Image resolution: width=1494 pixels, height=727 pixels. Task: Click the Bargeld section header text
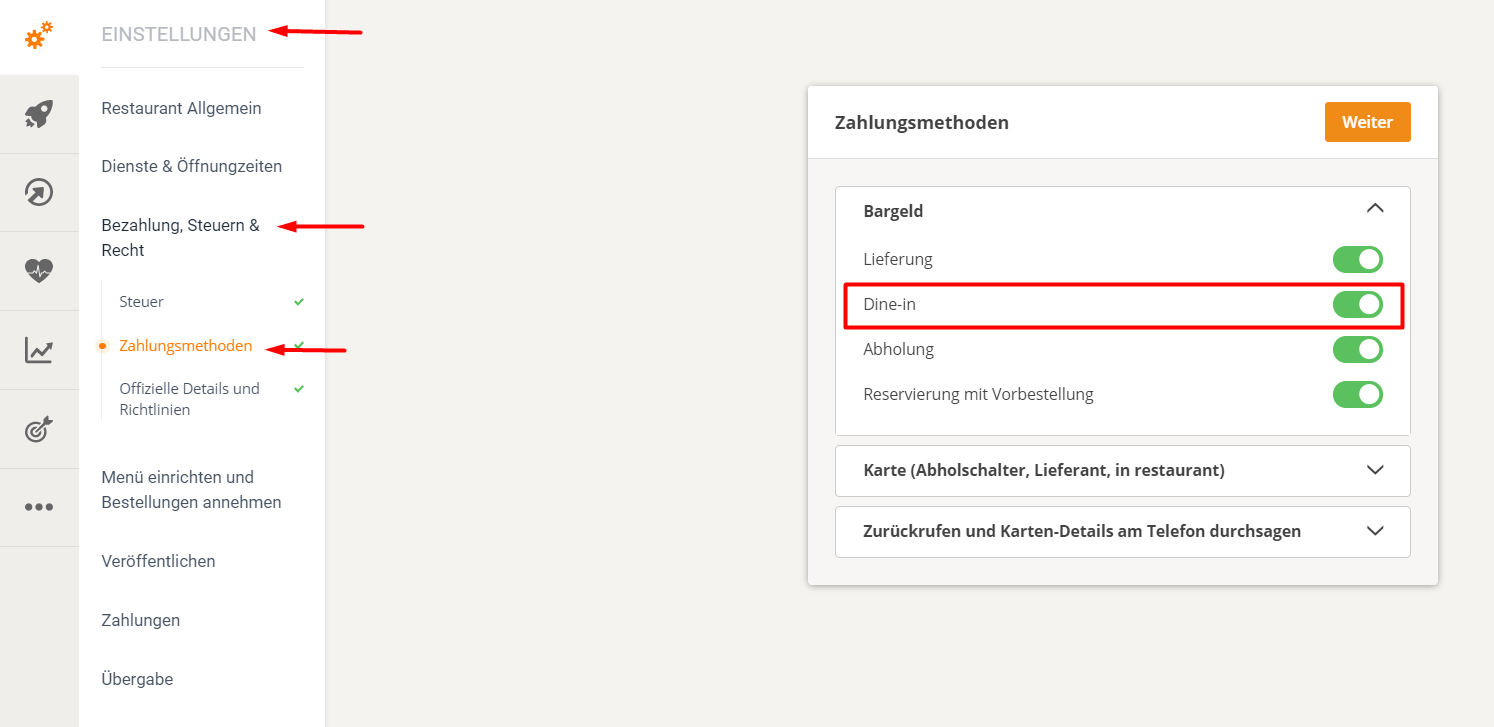(893, 211)
